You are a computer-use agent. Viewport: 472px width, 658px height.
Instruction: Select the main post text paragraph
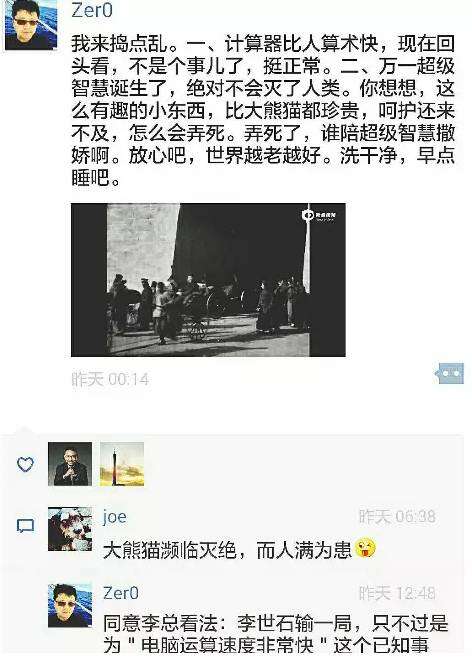click(x=263, y=111)
